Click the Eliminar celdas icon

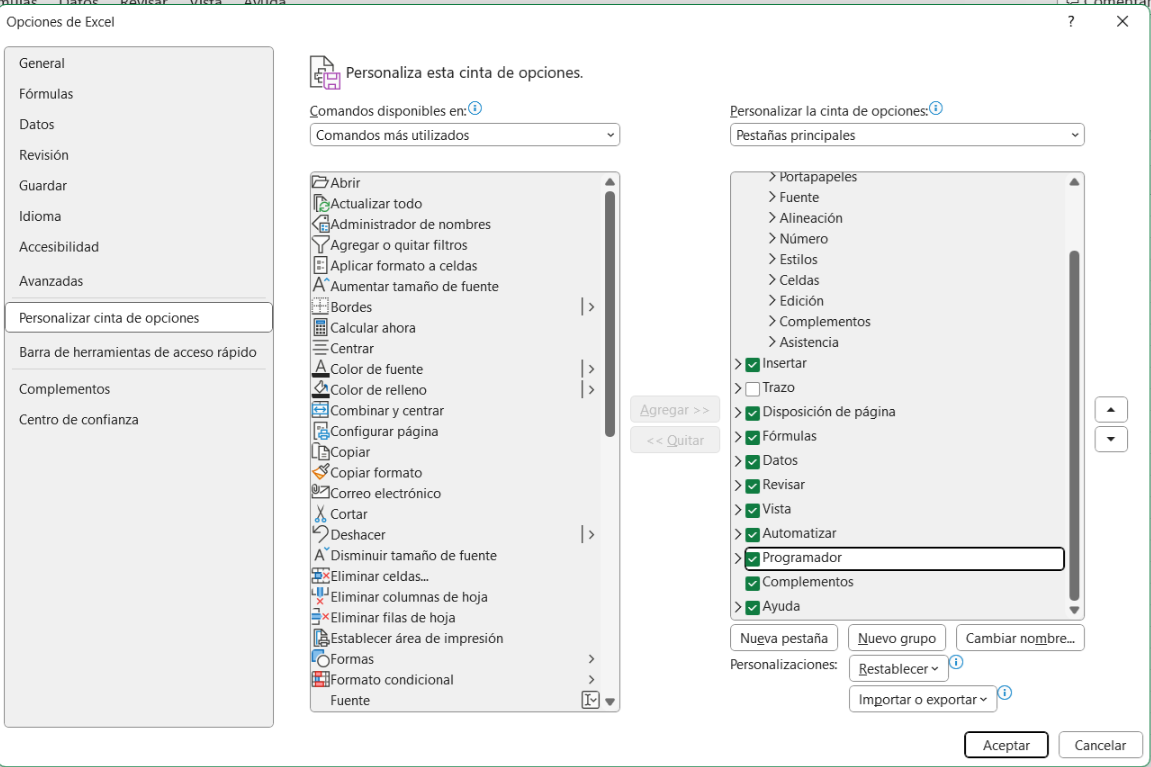[x=320, y=575]
